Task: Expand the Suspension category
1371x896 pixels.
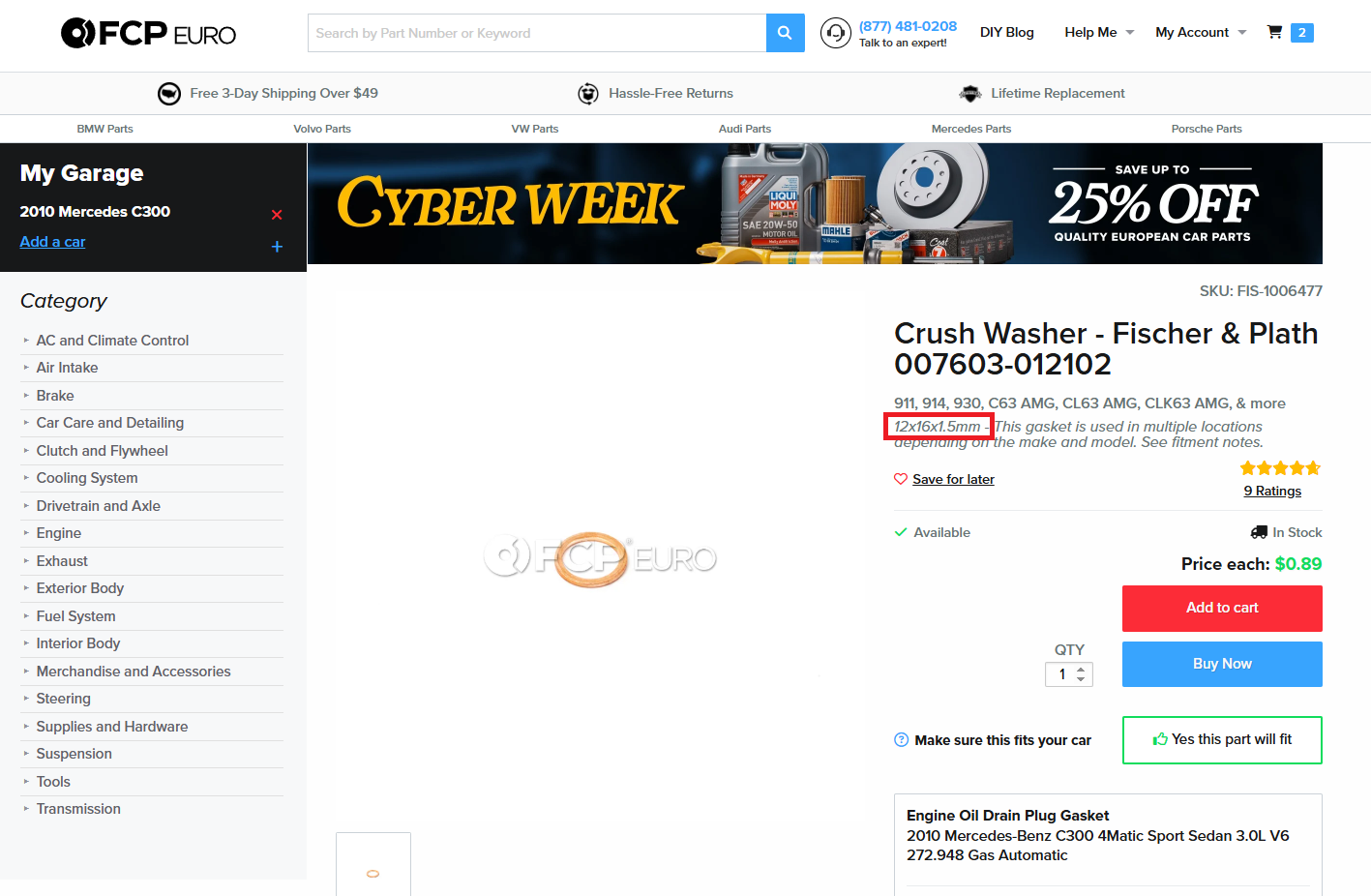Action: pyautogui.click(x=74, y=754)
